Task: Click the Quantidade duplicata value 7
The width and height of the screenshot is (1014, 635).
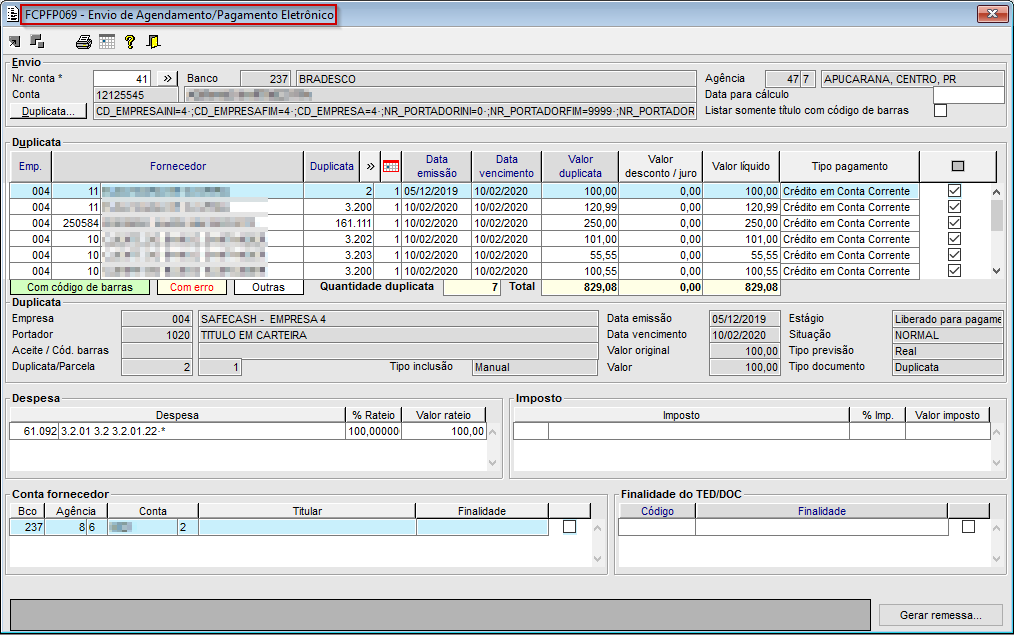Action: (x=471, y=287)
